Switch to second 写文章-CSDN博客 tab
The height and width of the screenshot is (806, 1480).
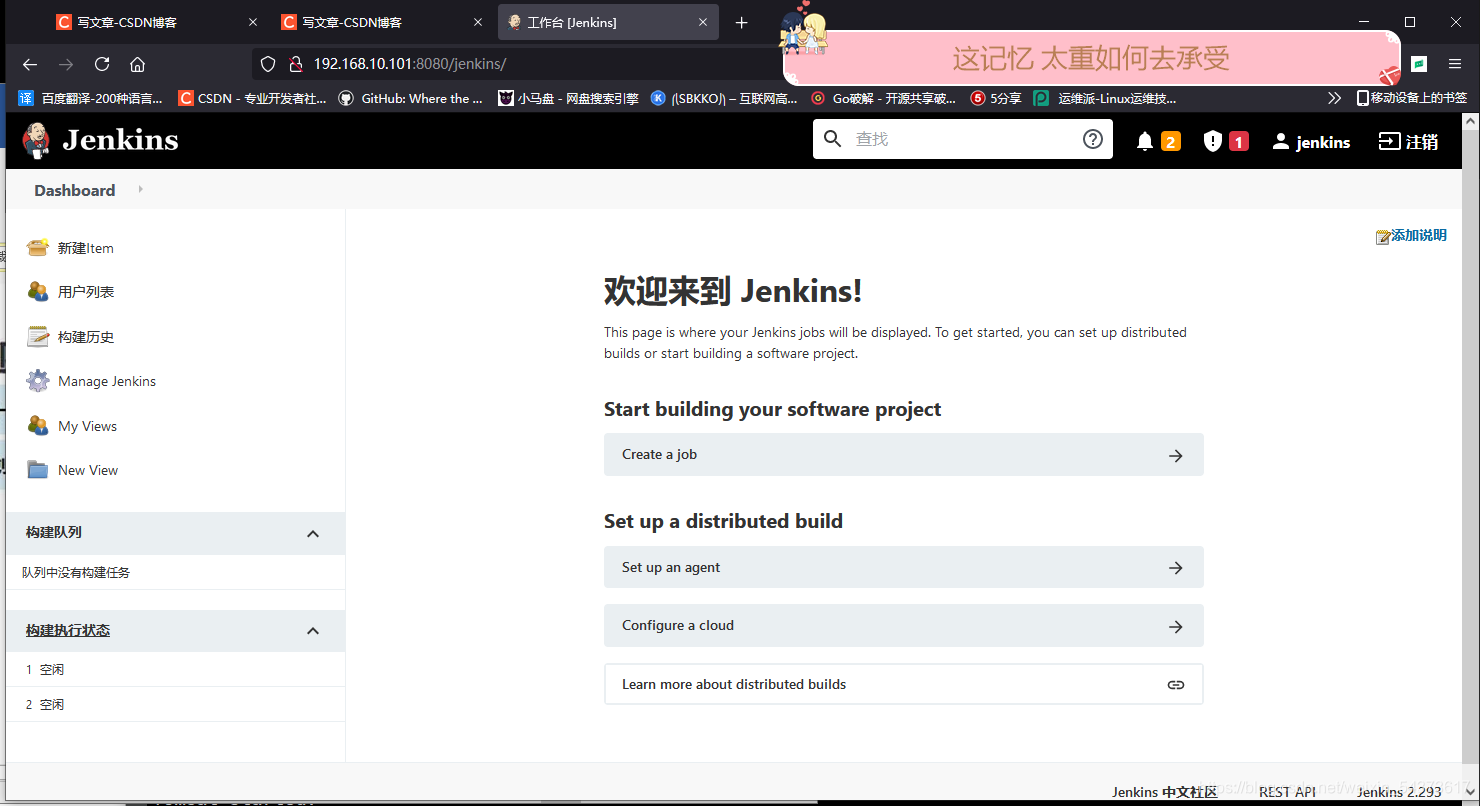coord(384,22)
